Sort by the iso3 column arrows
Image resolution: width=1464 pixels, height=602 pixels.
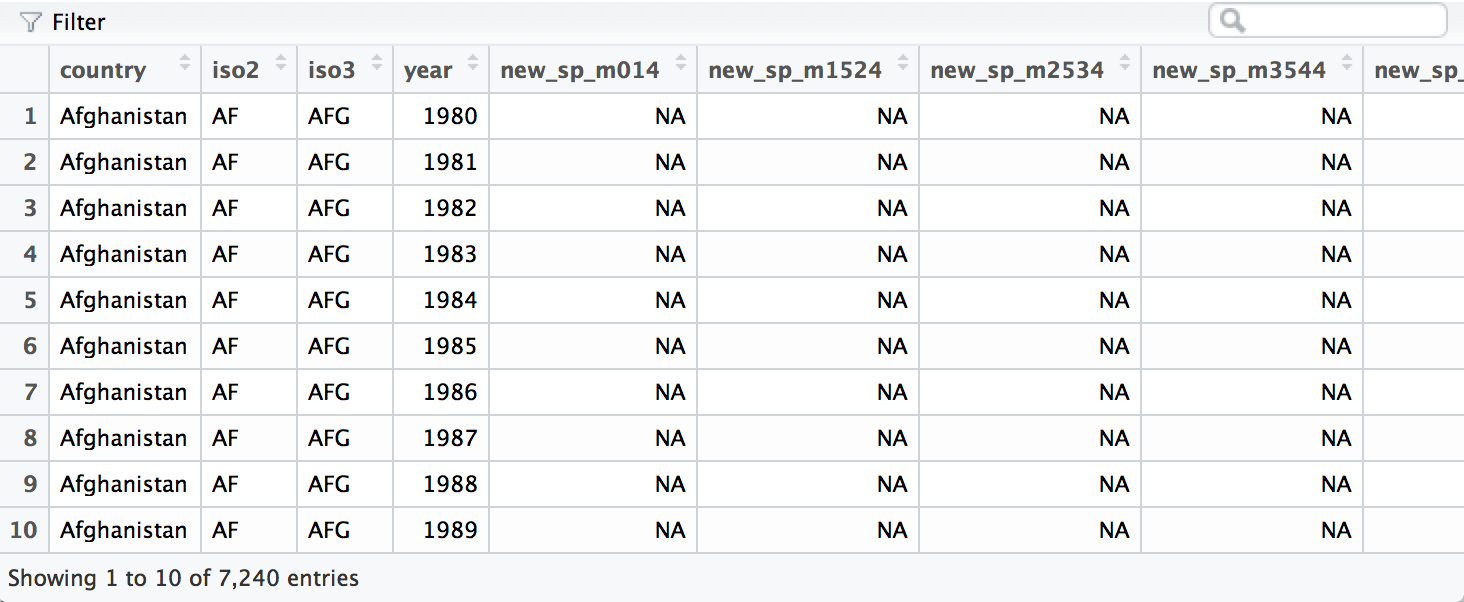[x=377, y=64]
